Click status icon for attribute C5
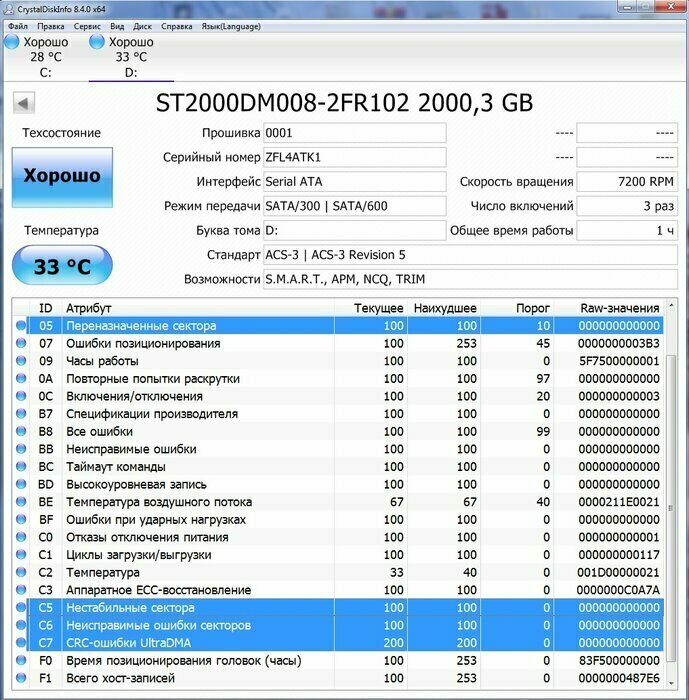 click(x=21, y=608)
